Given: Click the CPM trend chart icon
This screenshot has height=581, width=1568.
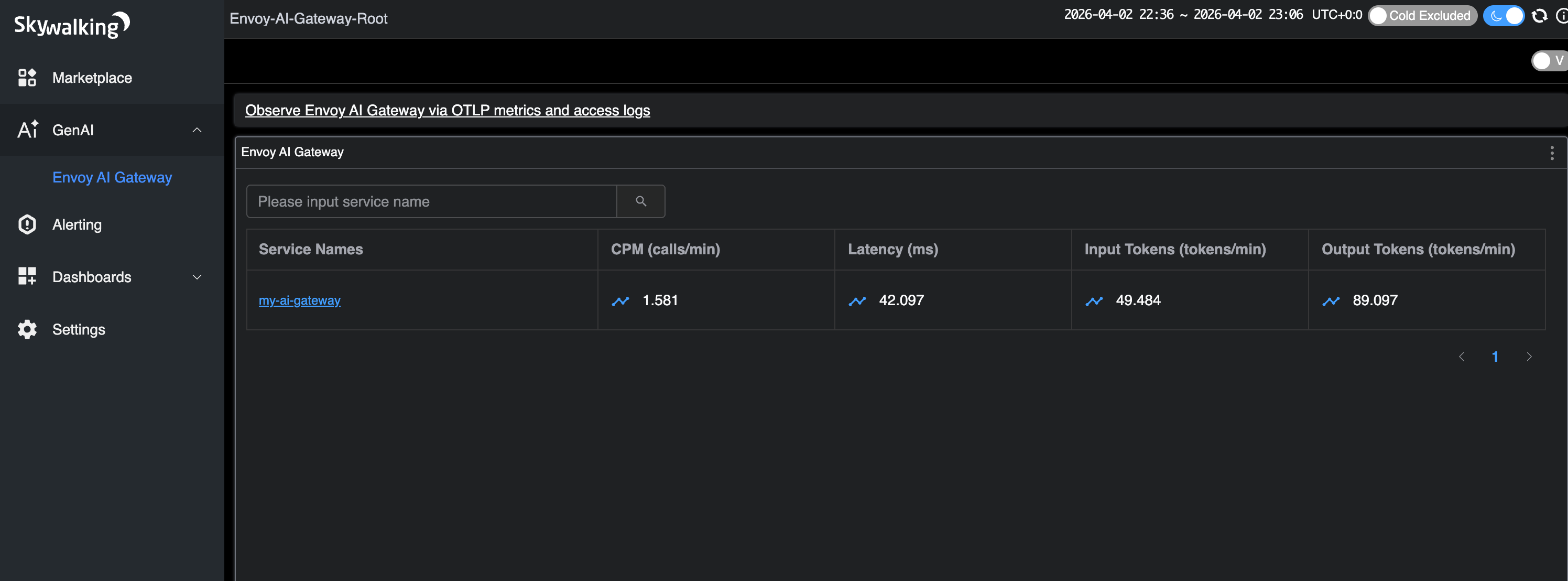Looking at the screenshot, I should click(x=620, y=300).
